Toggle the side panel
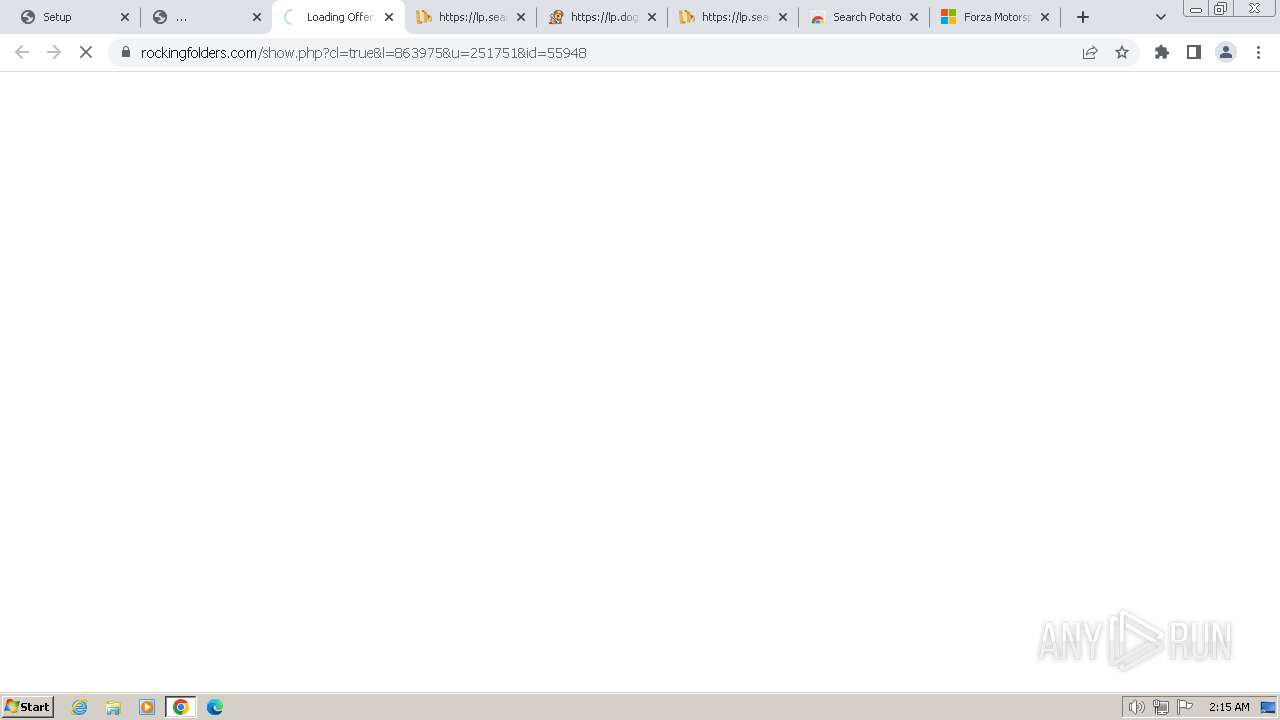1280x720 pixels. [1194, 52]
